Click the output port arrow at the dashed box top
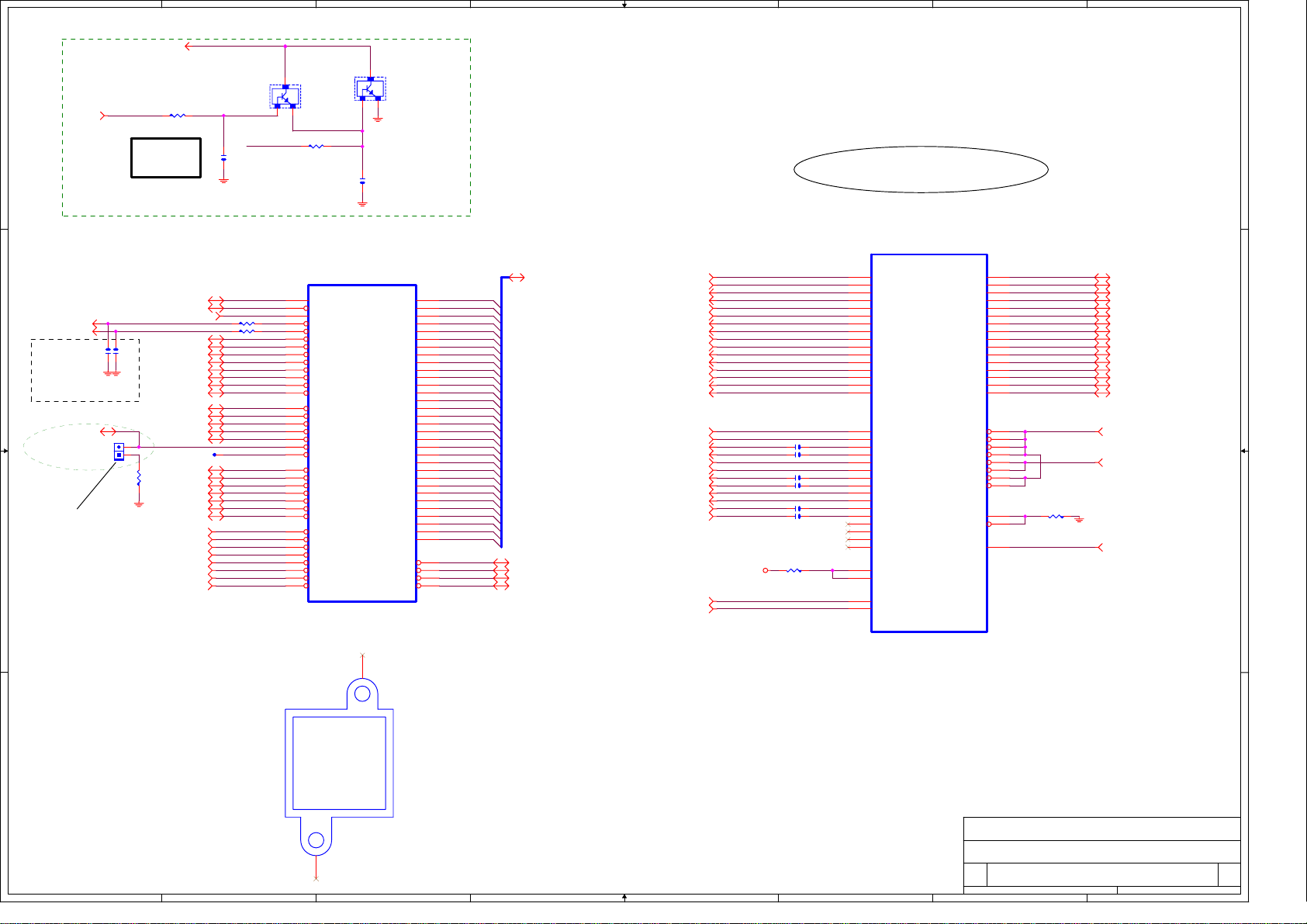 188,47
